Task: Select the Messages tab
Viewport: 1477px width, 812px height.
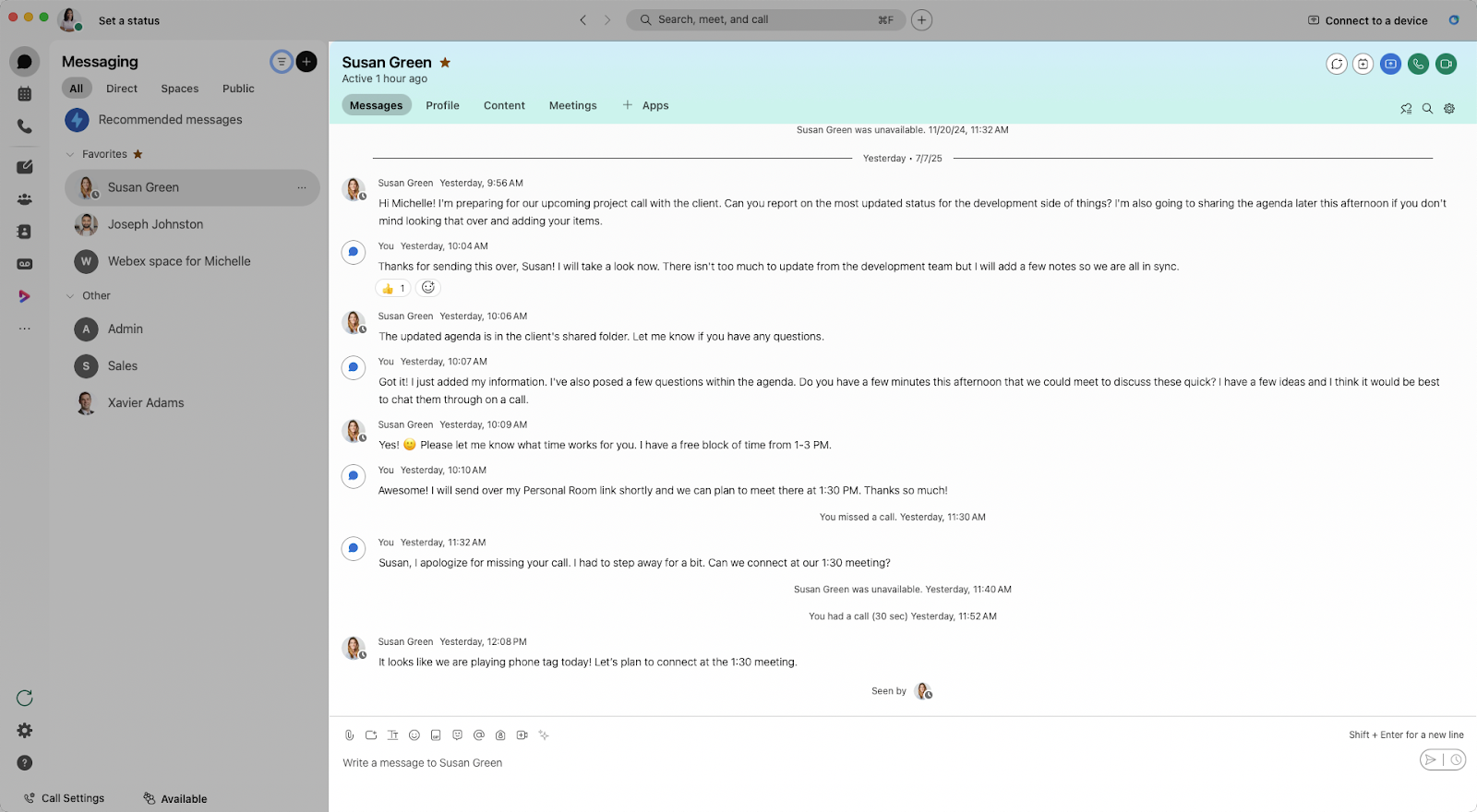Action: pos(377,105)
